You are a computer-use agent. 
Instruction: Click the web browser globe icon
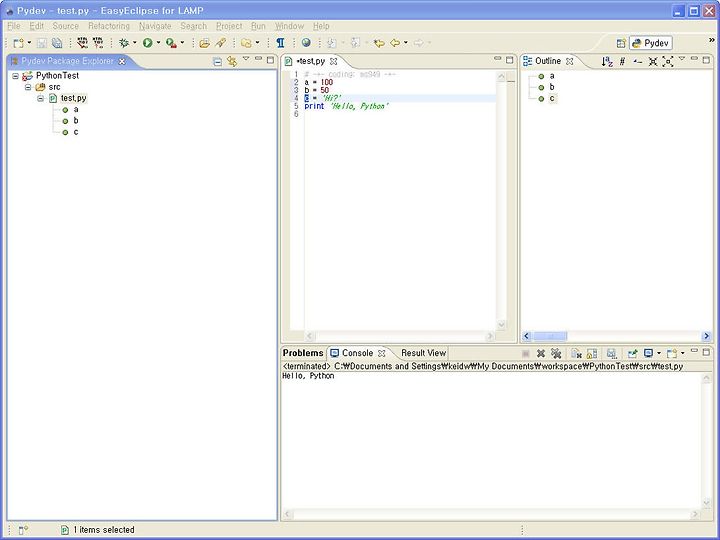point(306,43)
